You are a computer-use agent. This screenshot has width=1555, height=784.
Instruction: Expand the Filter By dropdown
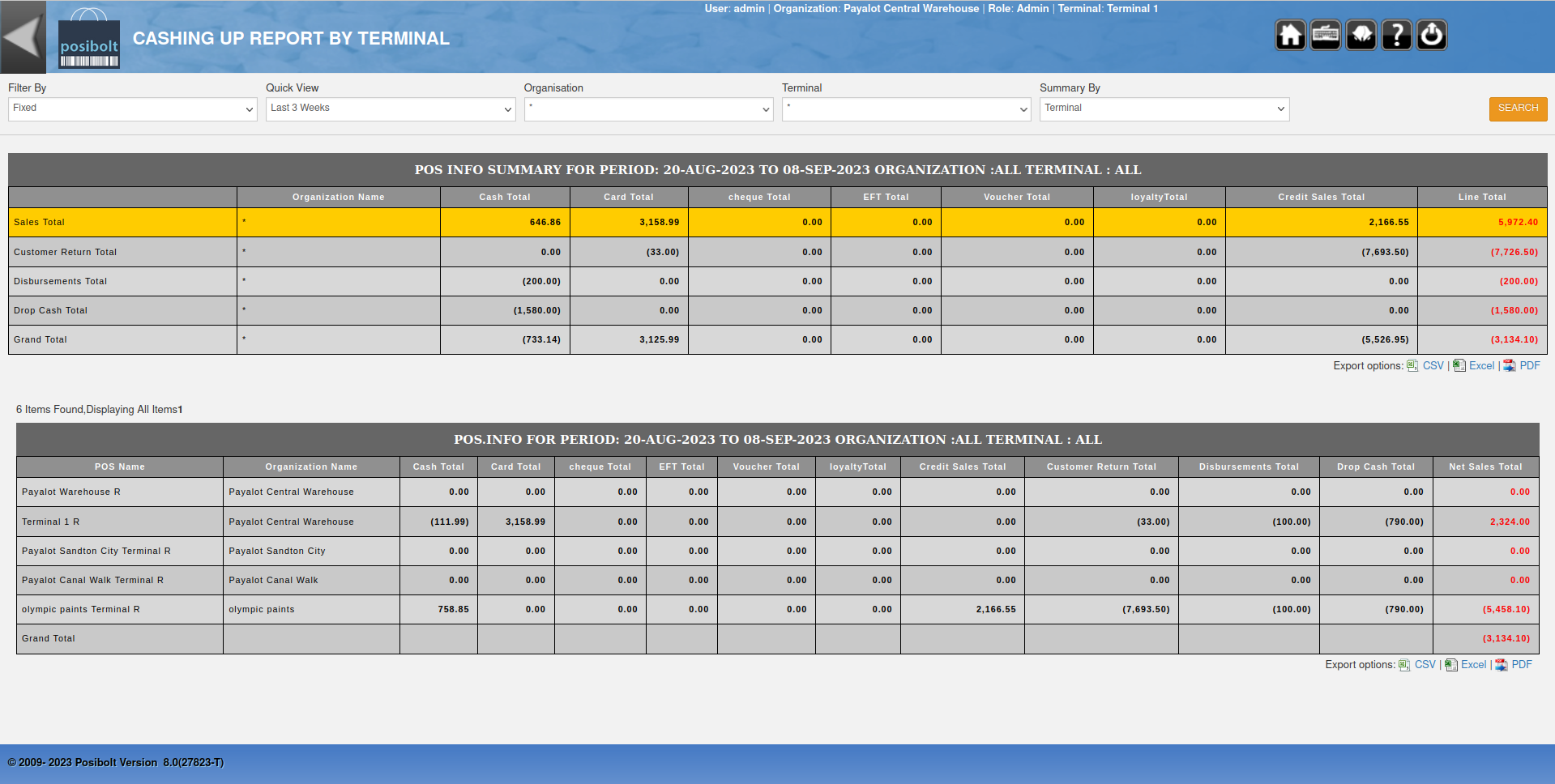[x=132, y=109]
